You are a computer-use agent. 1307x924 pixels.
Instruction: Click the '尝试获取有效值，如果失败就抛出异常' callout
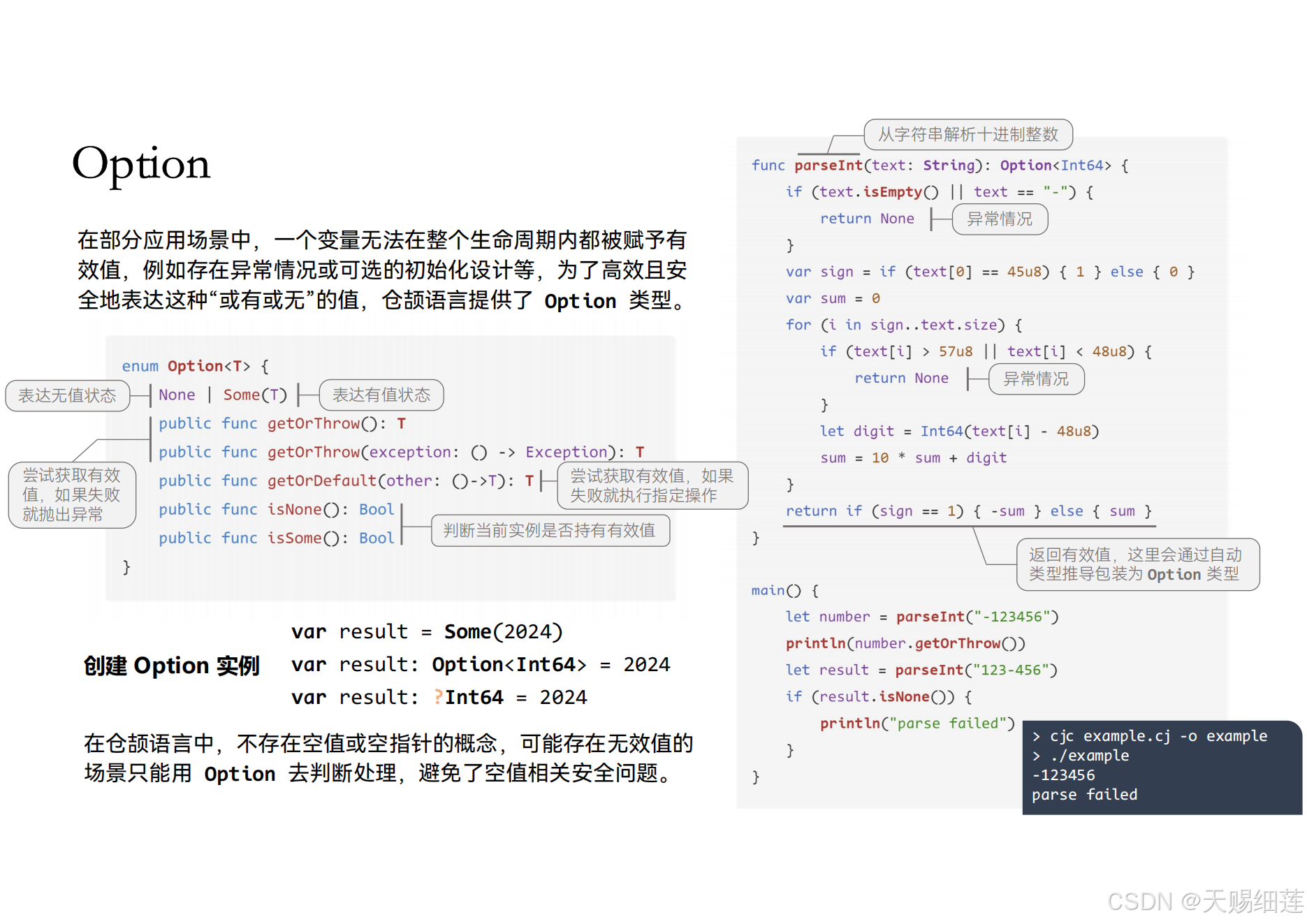pos(71,494)
